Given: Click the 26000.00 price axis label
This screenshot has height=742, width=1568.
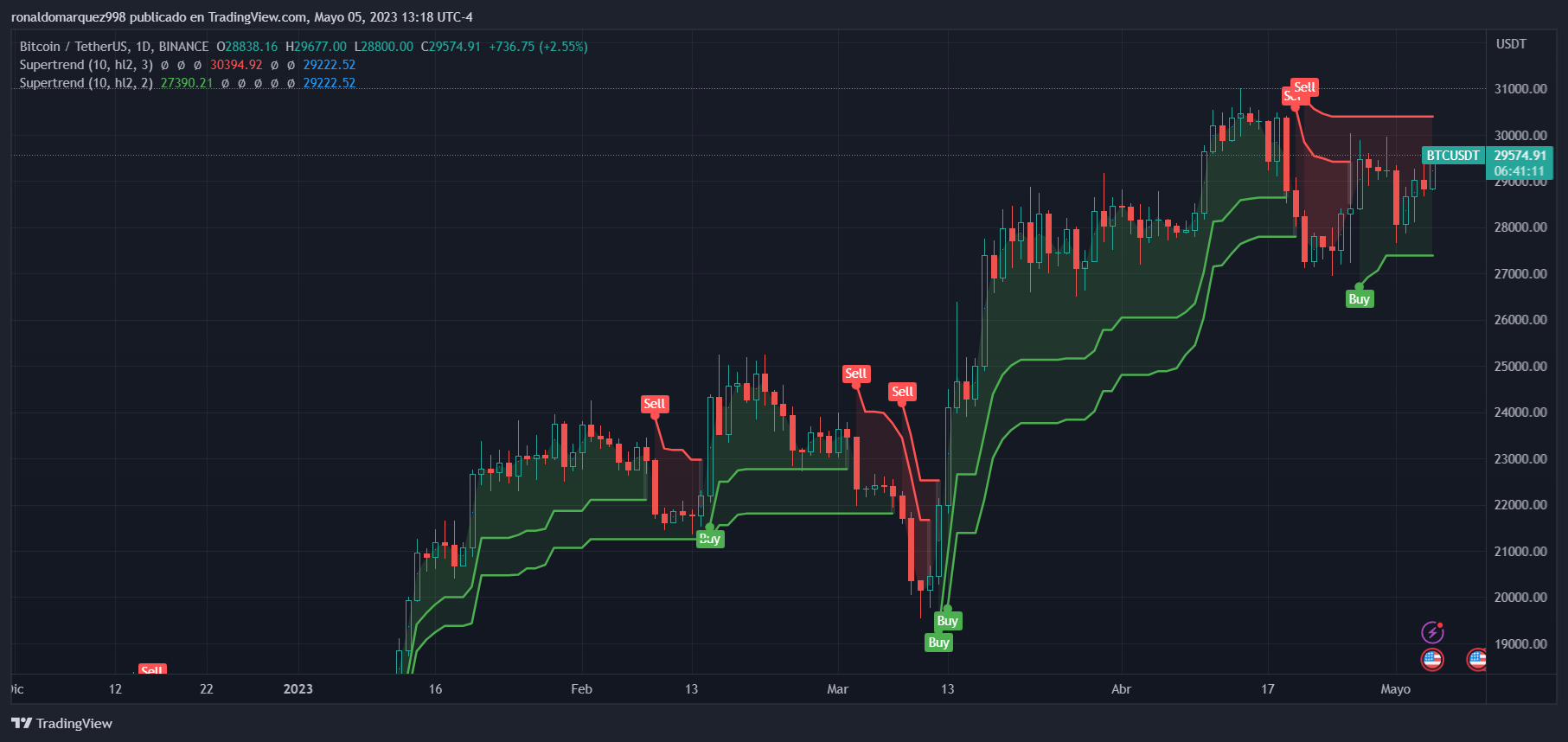Looking at the screenshot, I should tap(1520, 320).
